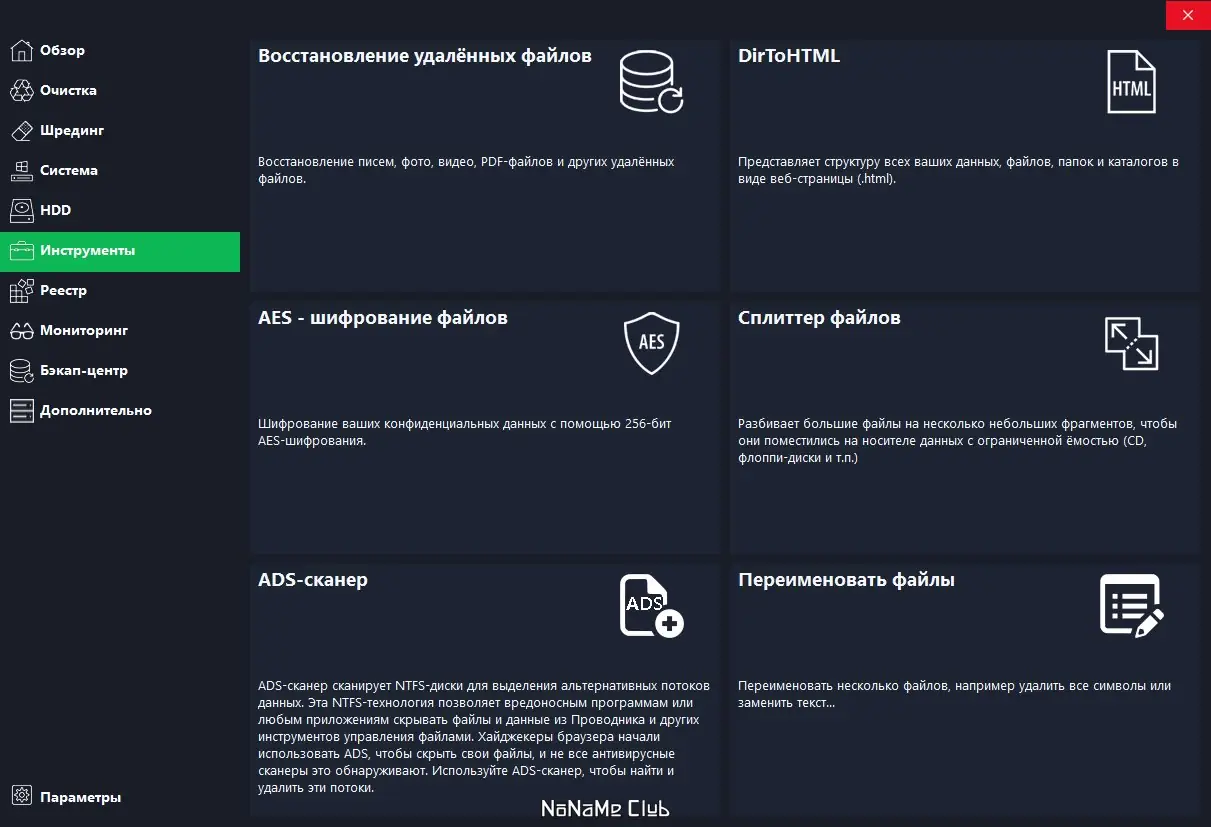The image size is (1211, 827).
Task: Click the house icon next to Обзор
Action: point(21,50)
